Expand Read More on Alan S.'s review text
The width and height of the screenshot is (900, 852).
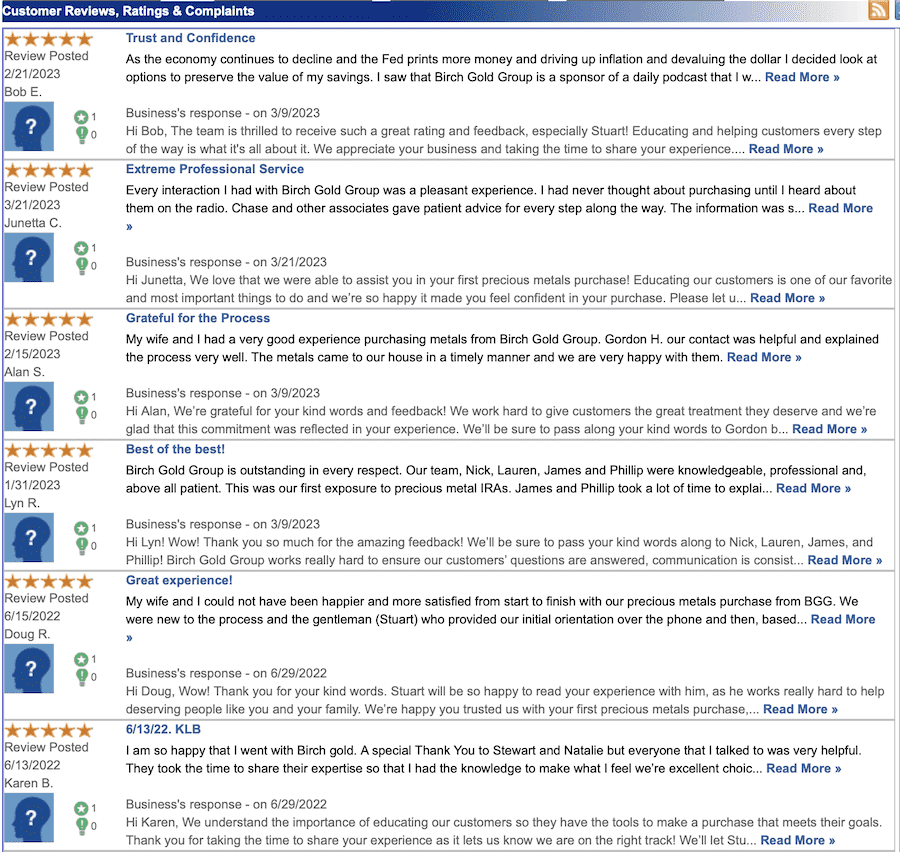(x=764, y=357)
